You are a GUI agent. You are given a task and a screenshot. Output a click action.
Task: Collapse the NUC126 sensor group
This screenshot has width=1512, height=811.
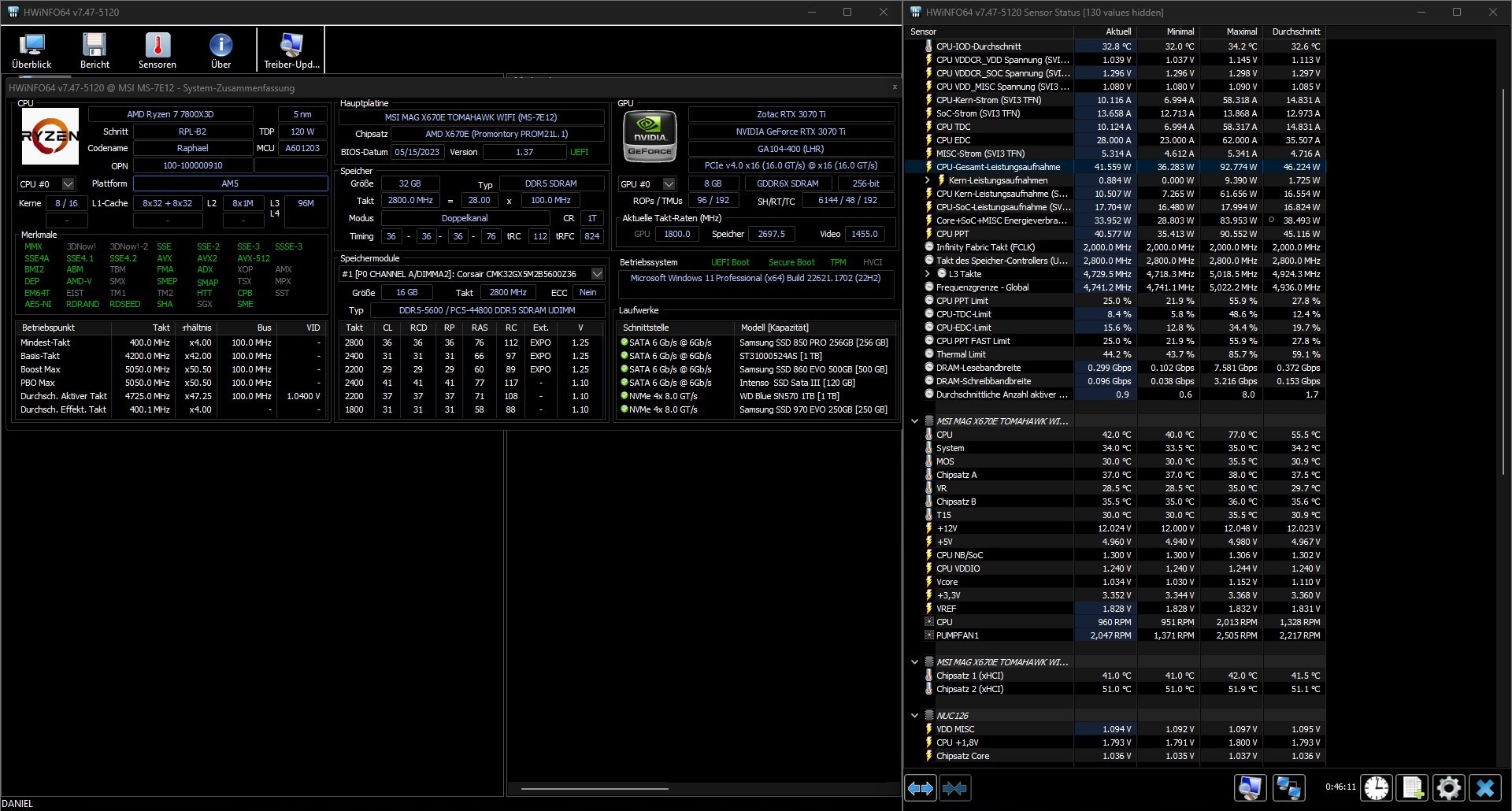click(x=914, y=716)
